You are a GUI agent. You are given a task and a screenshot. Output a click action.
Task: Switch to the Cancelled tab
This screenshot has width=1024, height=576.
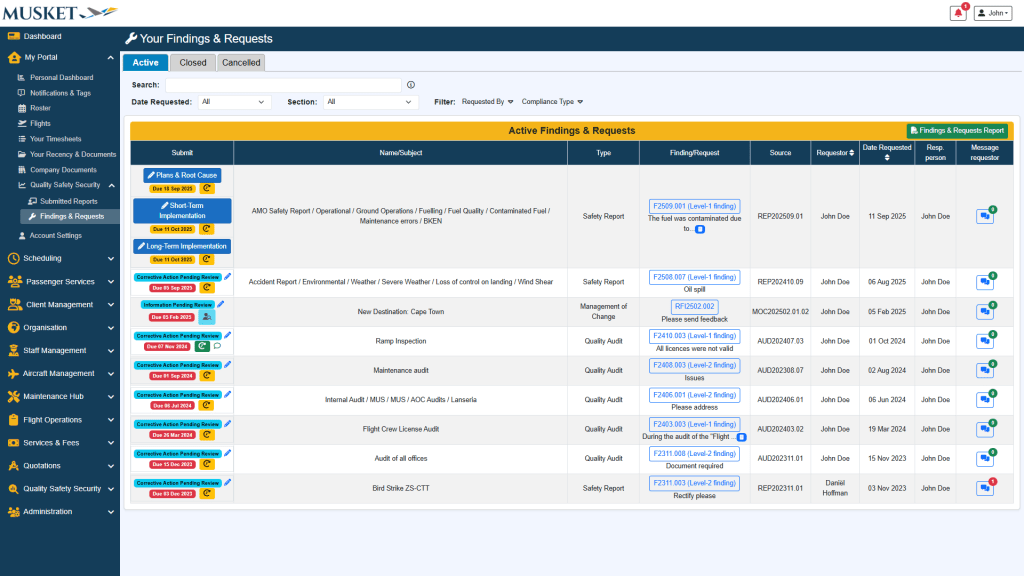[x=241, y=62]
